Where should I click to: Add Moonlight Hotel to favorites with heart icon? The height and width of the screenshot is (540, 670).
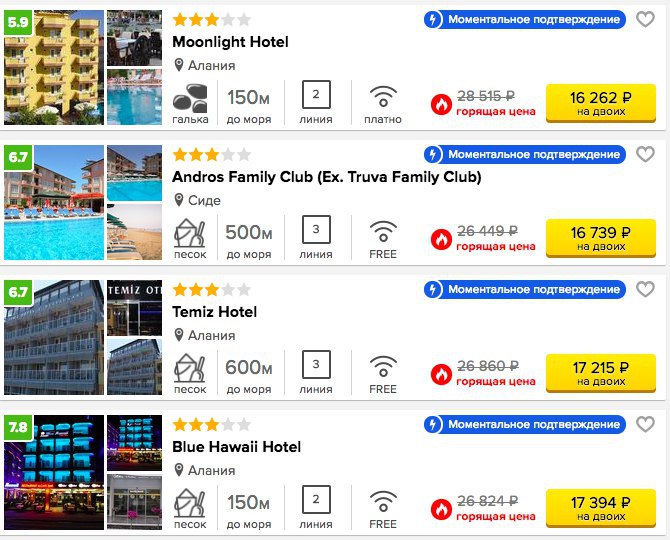645,19
